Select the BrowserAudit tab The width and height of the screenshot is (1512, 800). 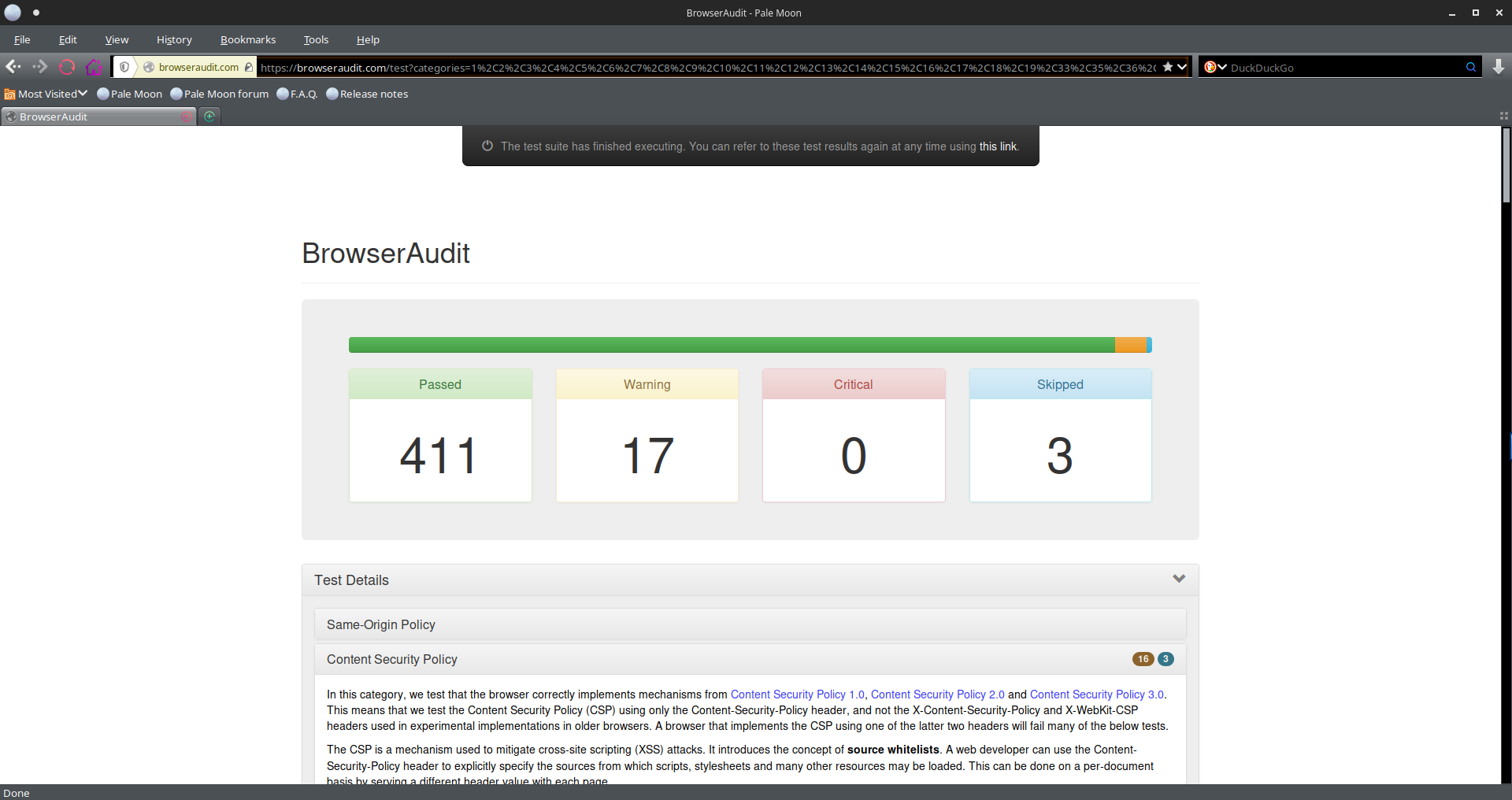[x=98, y=117]
